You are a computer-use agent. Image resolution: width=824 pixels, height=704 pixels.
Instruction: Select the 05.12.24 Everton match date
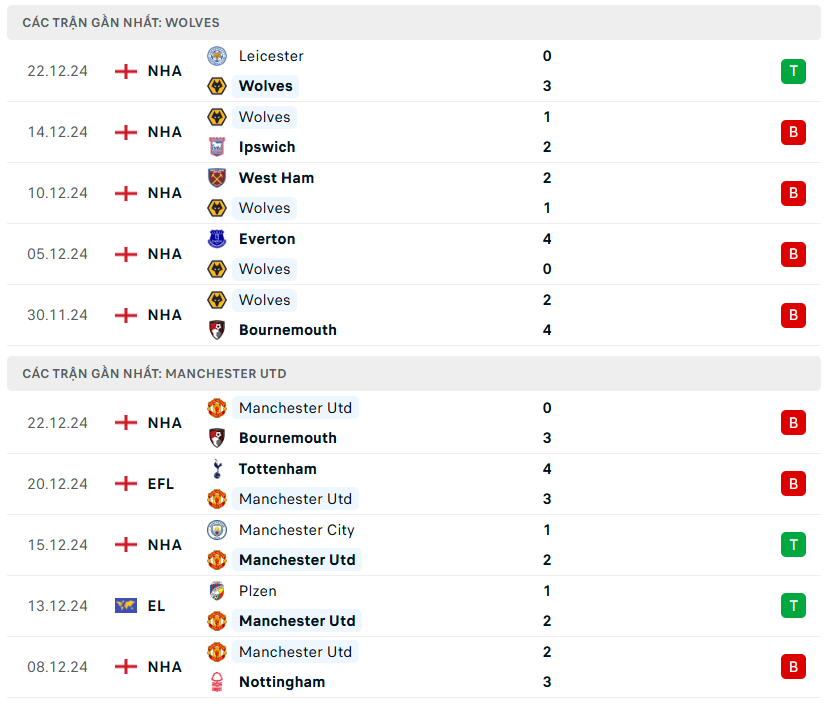[57, 254]
